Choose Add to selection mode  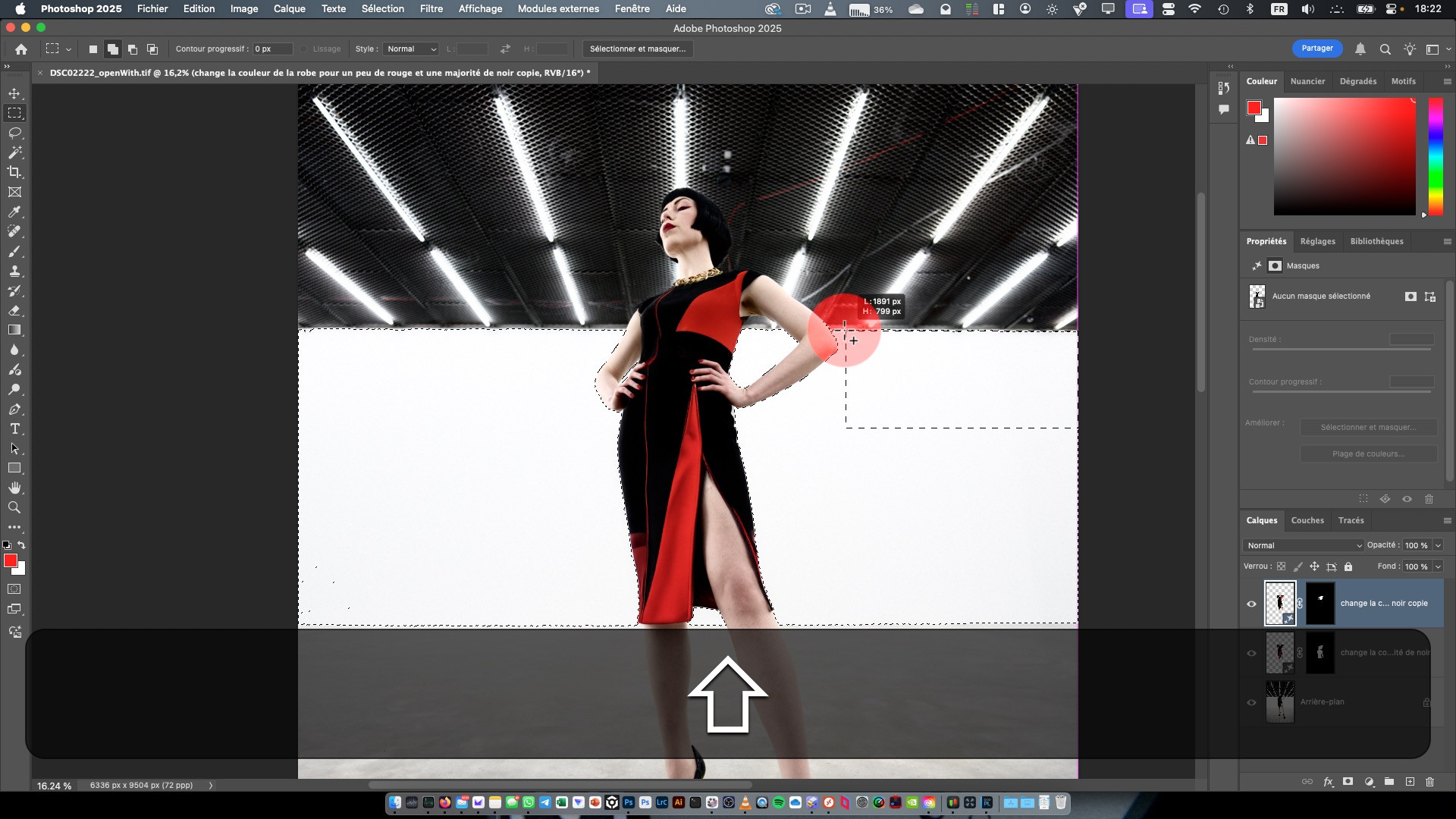pyautogui.click(x=112, y=49)
